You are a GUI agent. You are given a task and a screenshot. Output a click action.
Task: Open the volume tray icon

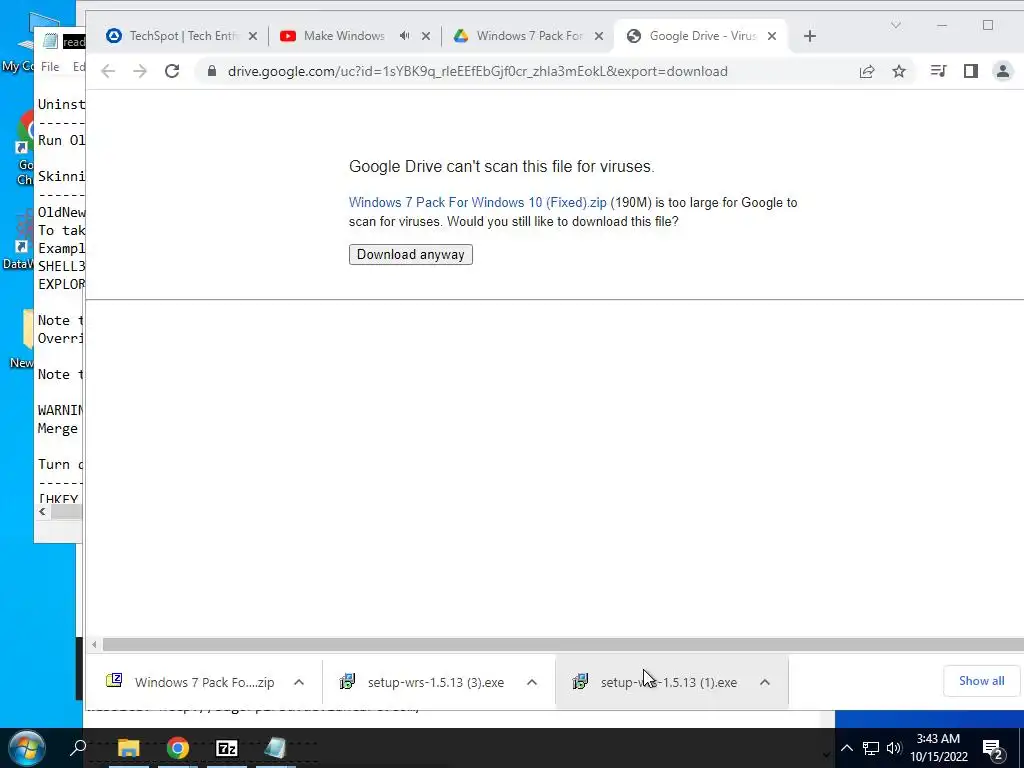pos(893,748)
